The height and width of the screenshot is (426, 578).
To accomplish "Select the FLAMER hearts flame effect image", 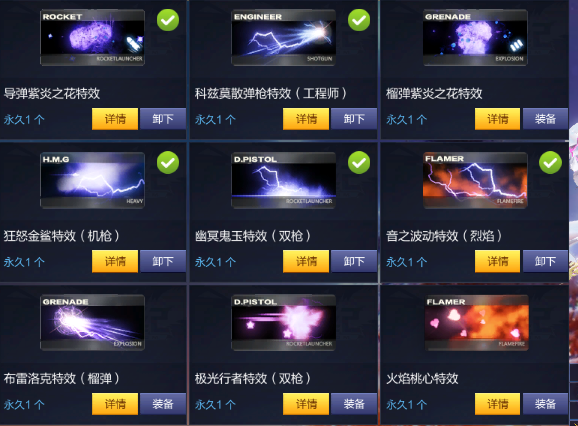I will point(476,322).
